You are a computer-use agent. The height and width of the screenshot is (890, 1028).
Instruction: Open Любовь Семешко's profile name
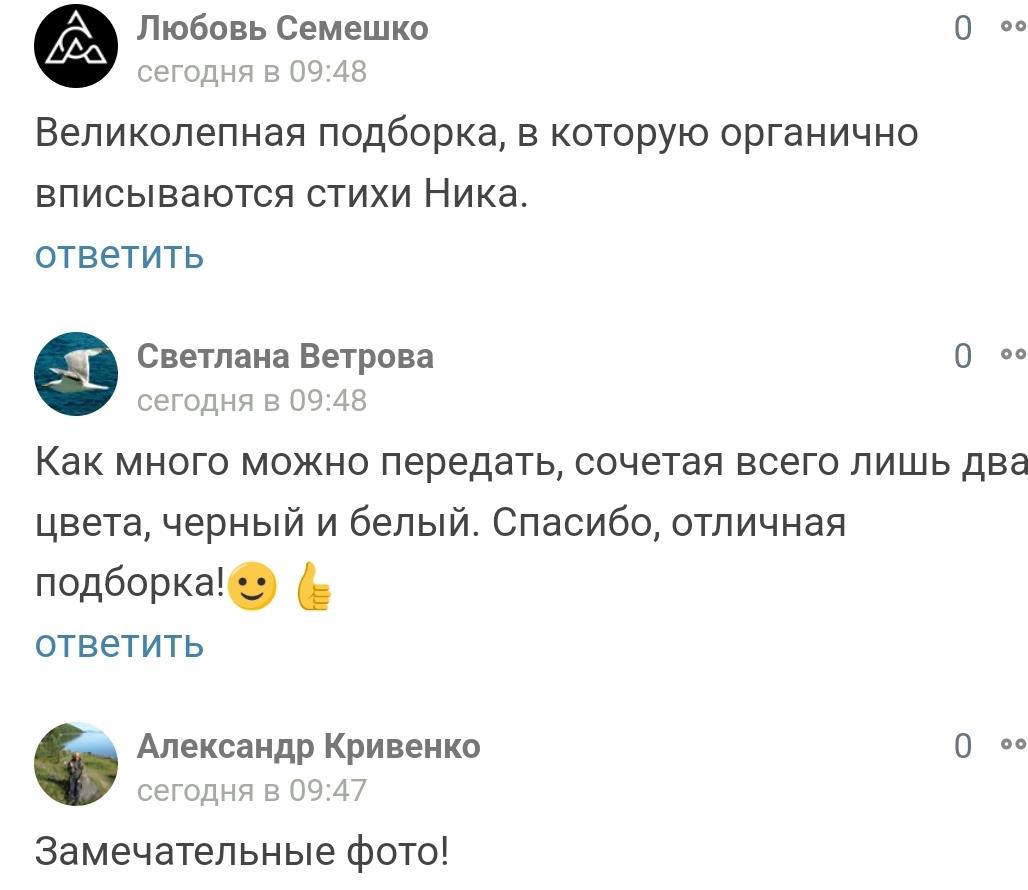click(282, 29)
